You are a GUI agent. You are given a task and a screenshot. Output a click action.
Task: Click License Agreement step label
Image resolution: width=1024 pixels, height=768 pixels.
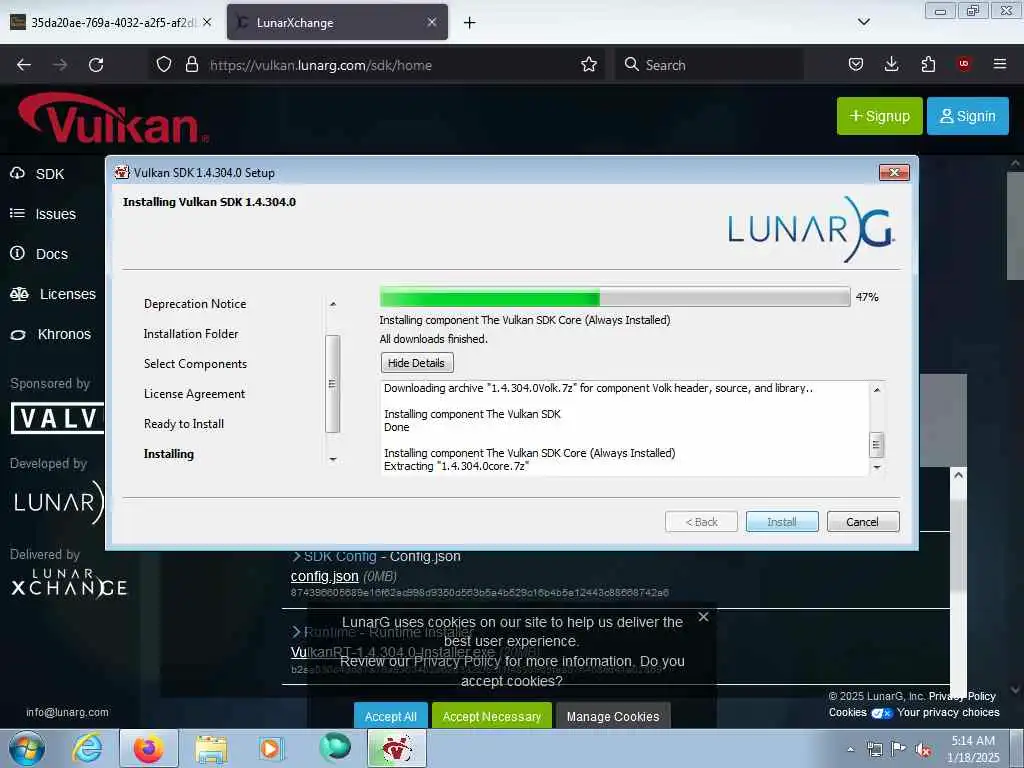[x=194, y=394]
